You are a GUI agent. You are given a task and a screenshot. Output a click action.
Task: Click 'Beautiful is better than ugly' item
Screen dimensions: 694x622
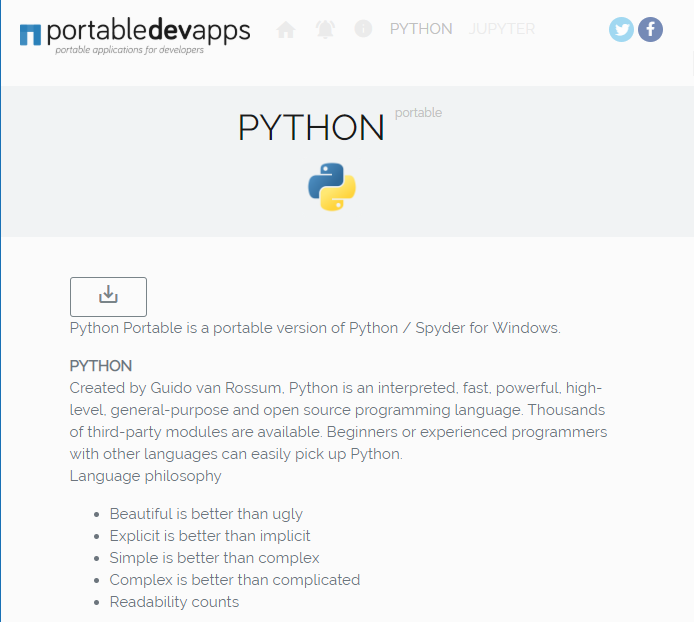click(x=206, y=514)
